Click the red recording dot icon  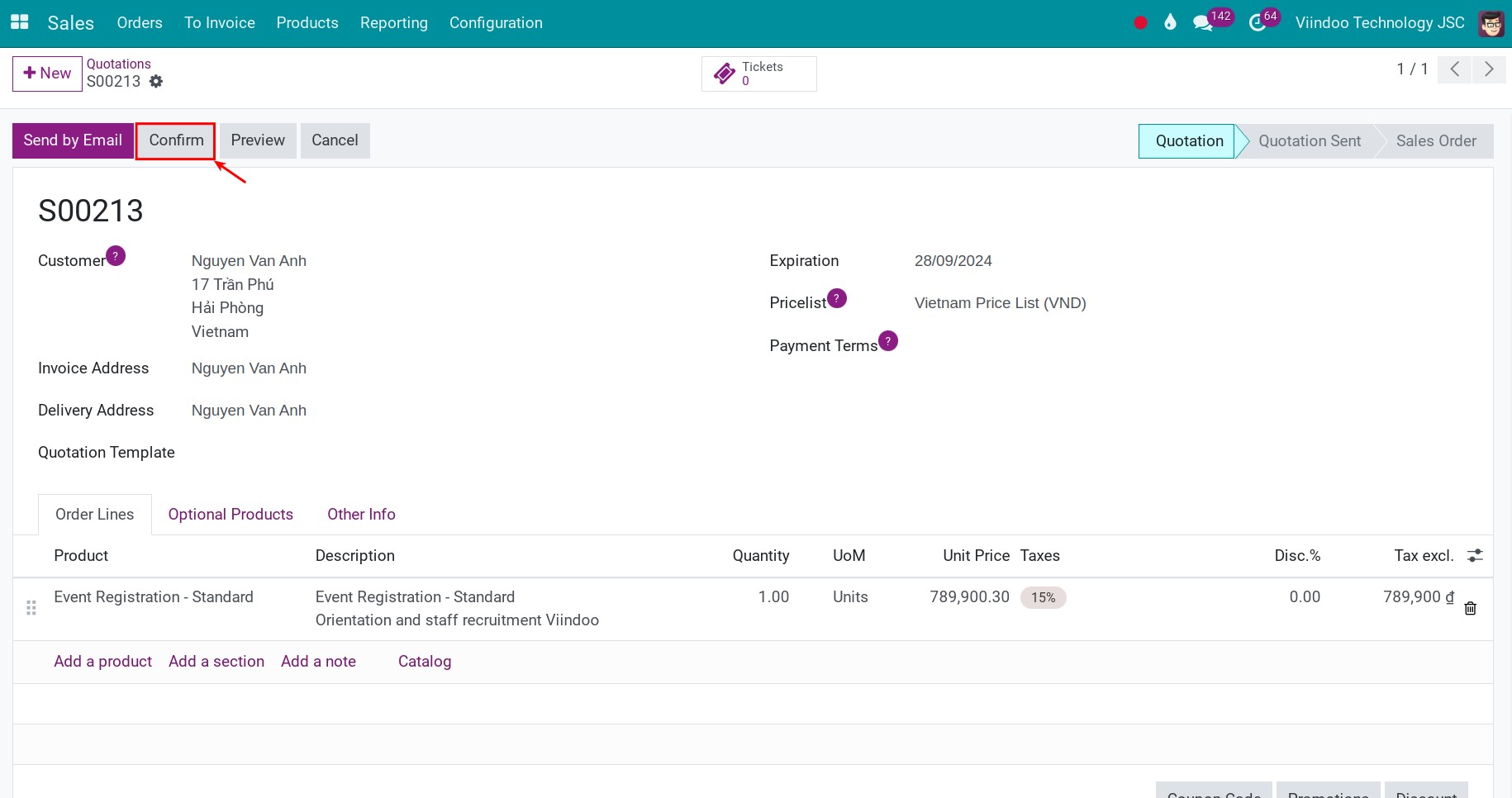point(1140,23)
